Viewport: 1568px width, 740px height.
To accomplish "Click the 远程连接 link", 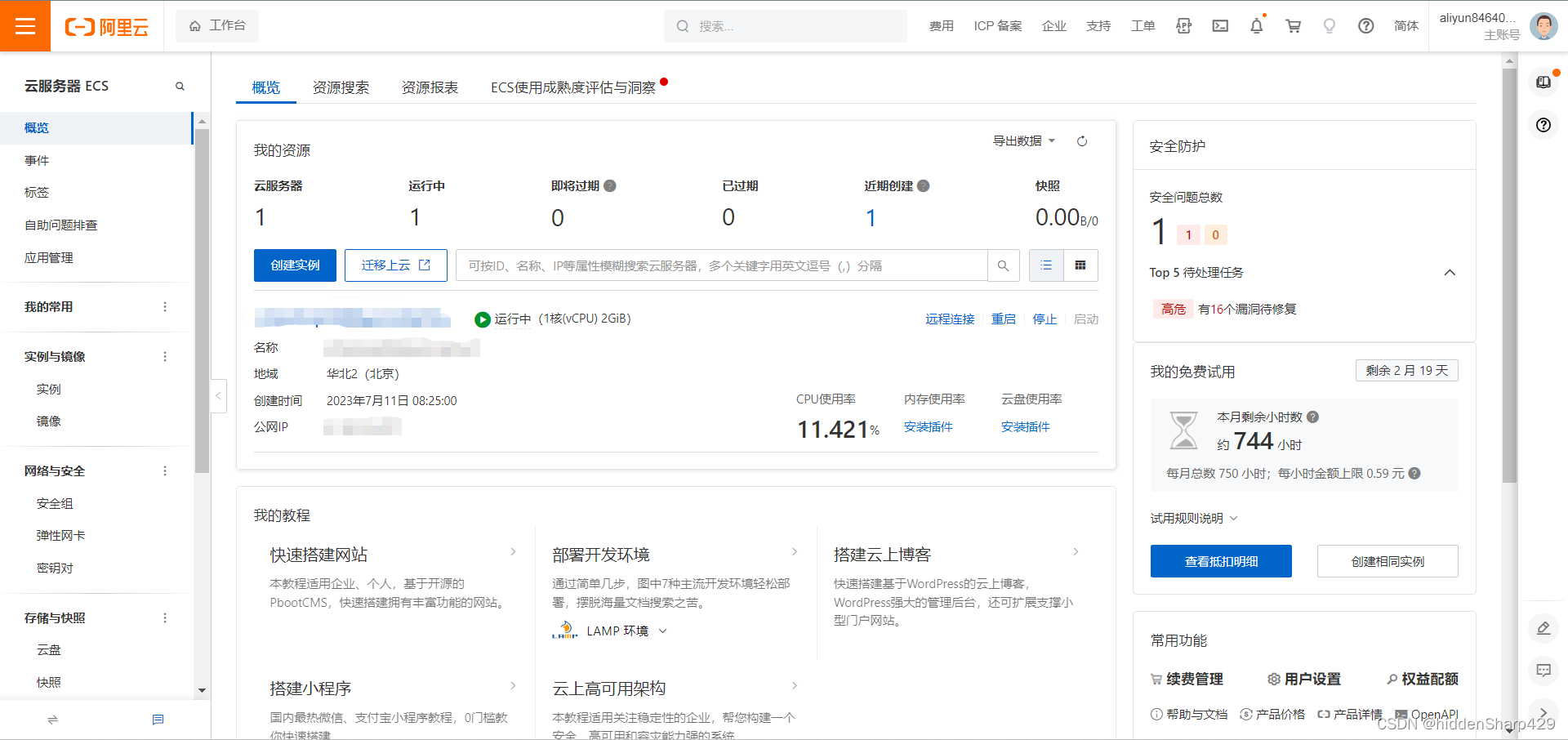I will [x=950, y=319].
